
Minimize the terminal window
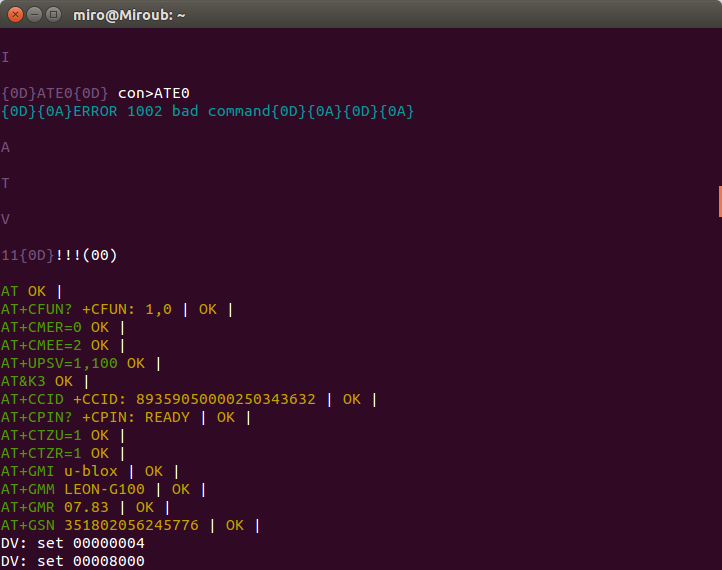click(35, 15)
